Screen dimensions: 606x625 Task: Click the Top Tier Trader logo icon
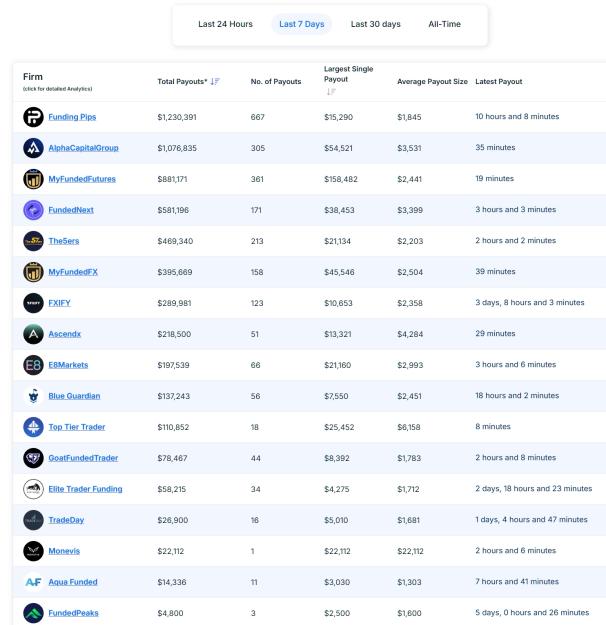coord(33,427)
